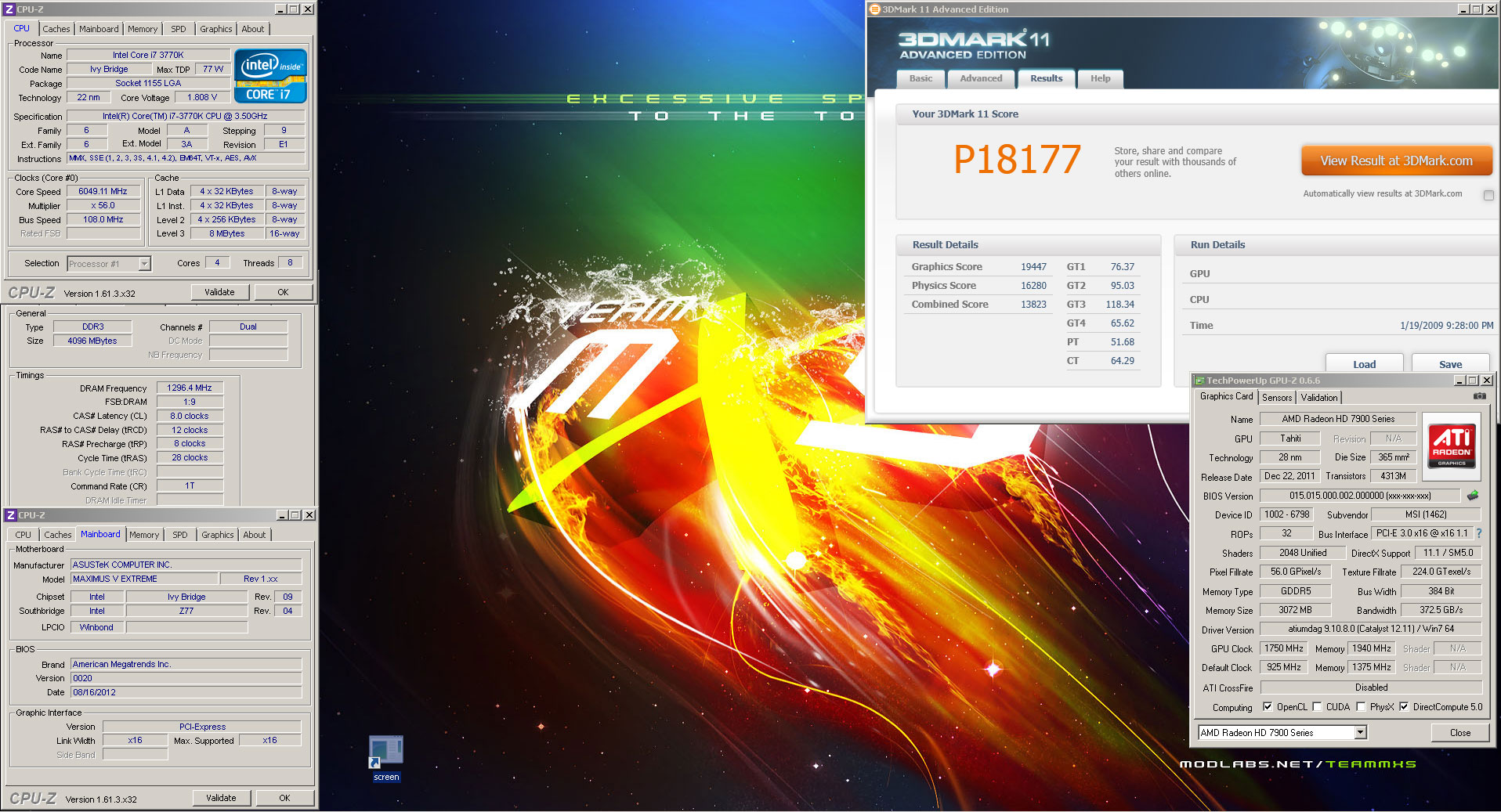1501x812 pixels.
Task: Switch to the Caches tab in the CPU-Z processor window
Action: pos(56,29)
